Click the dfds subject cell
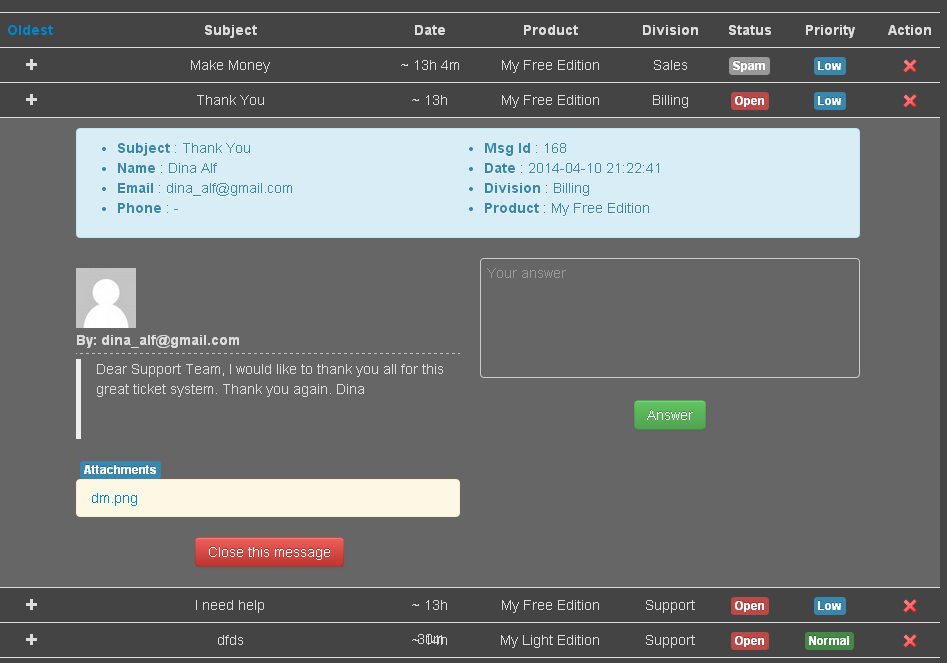 pos(230,640)
